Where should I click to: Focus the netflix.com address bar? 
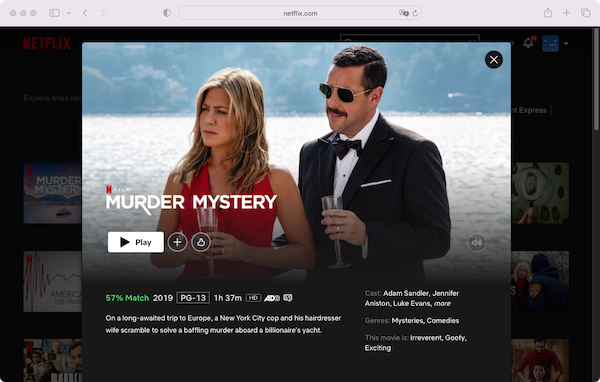pos(300,13)
